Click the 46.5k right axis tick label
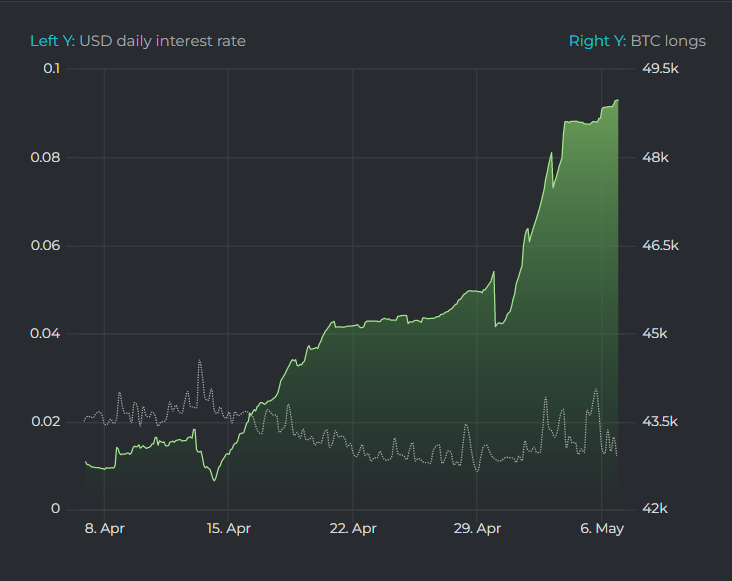The height and width of the screenshot is (581, 732). pos(661,245)
